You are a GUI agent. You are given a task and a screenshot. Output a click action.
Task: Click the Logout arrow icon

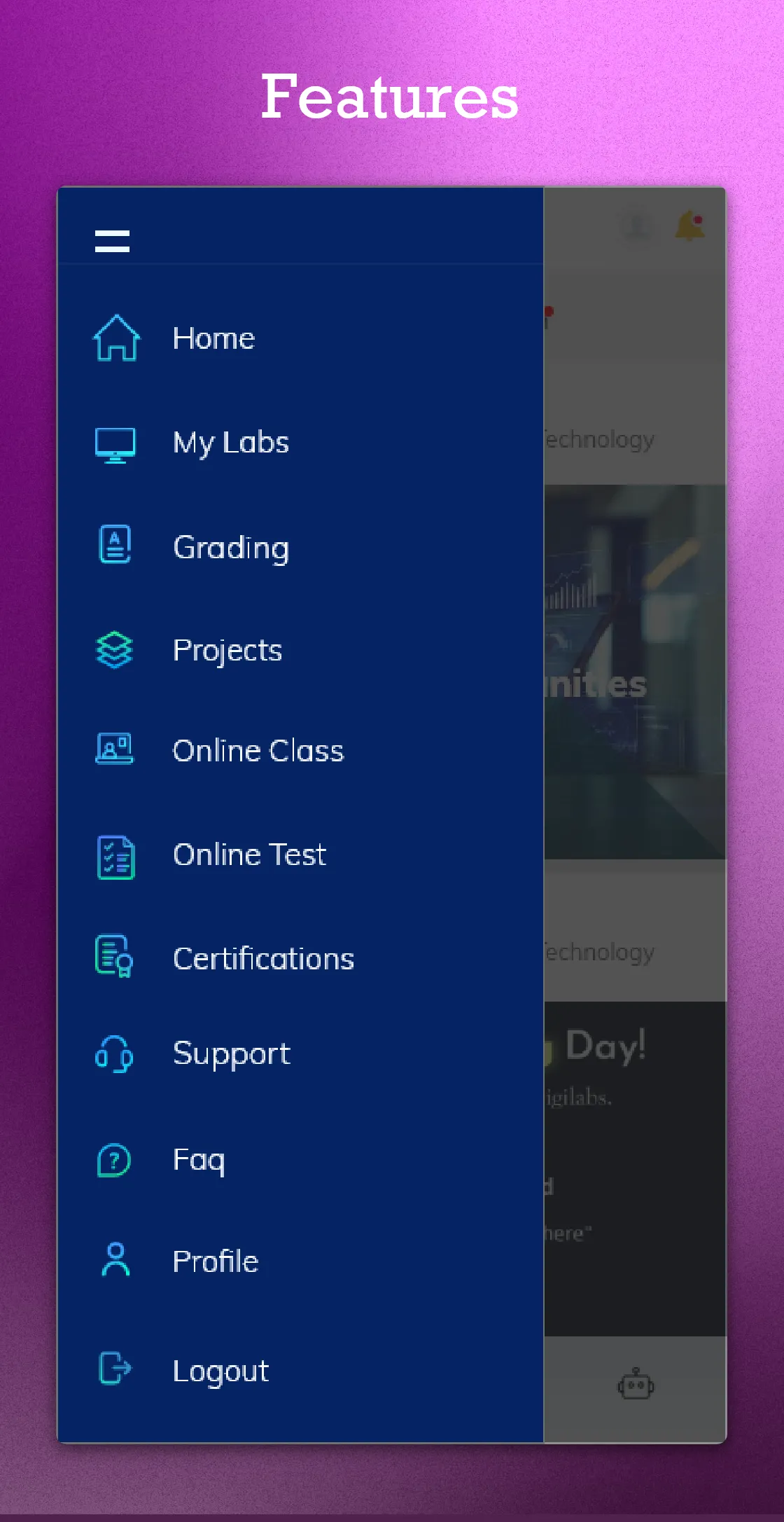[x=115, y=1368]
